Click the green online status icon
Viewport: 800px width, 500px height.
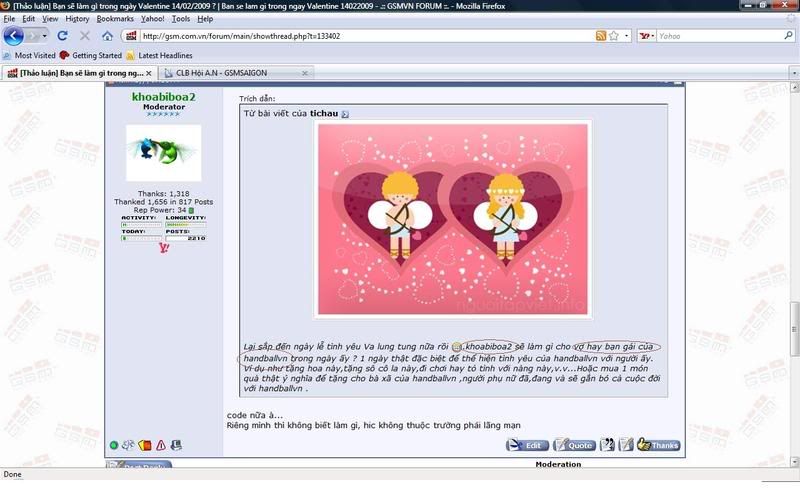point(114,445)
